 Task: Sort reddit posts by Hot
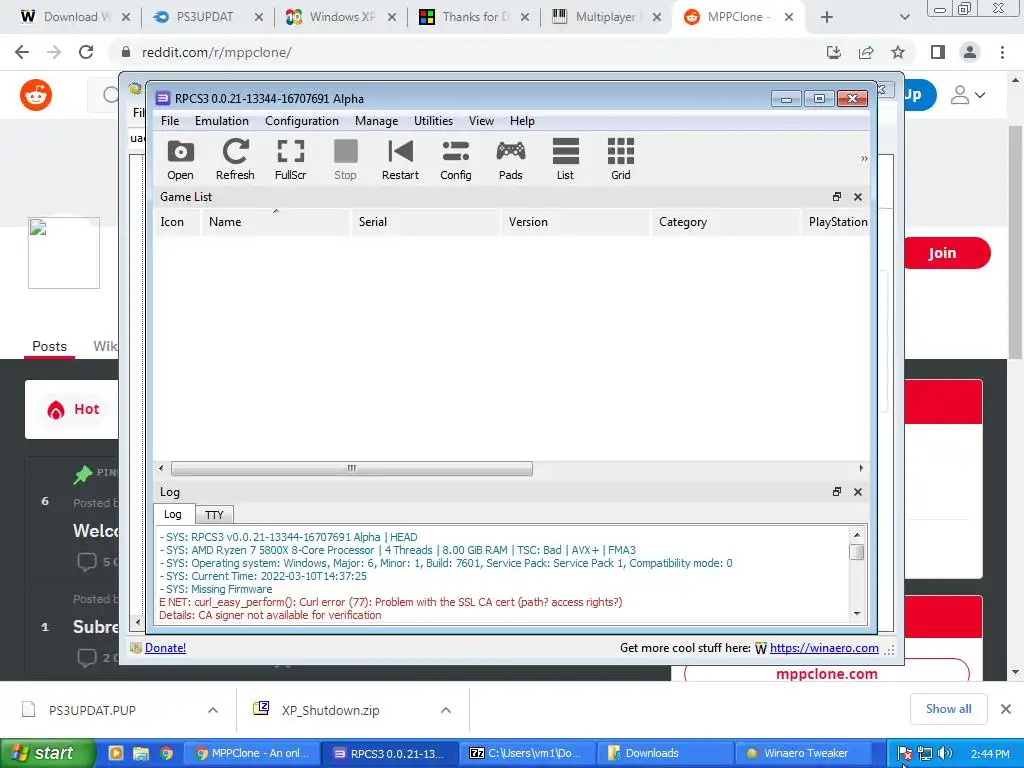pos(73,409)
